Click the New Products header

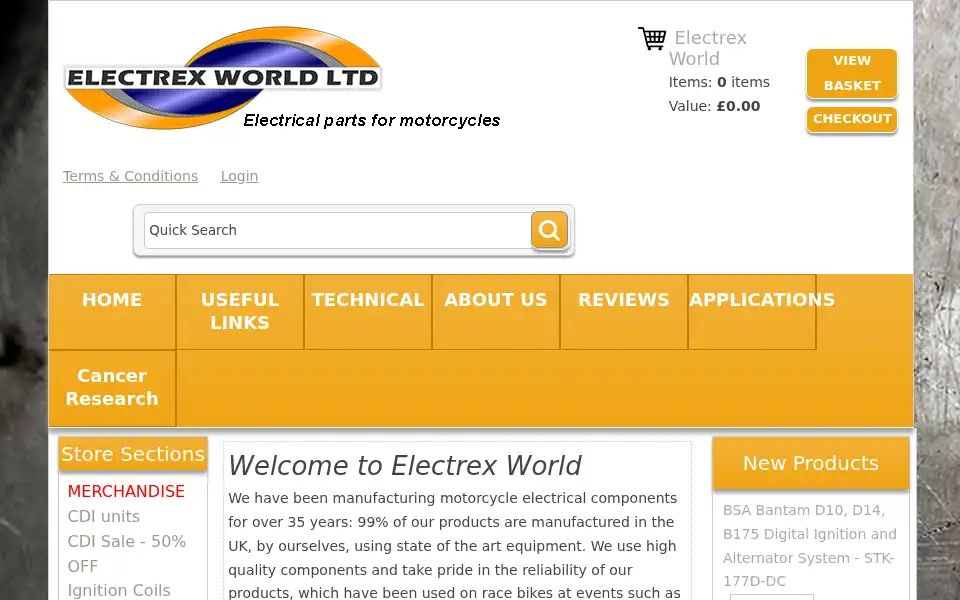811,463
